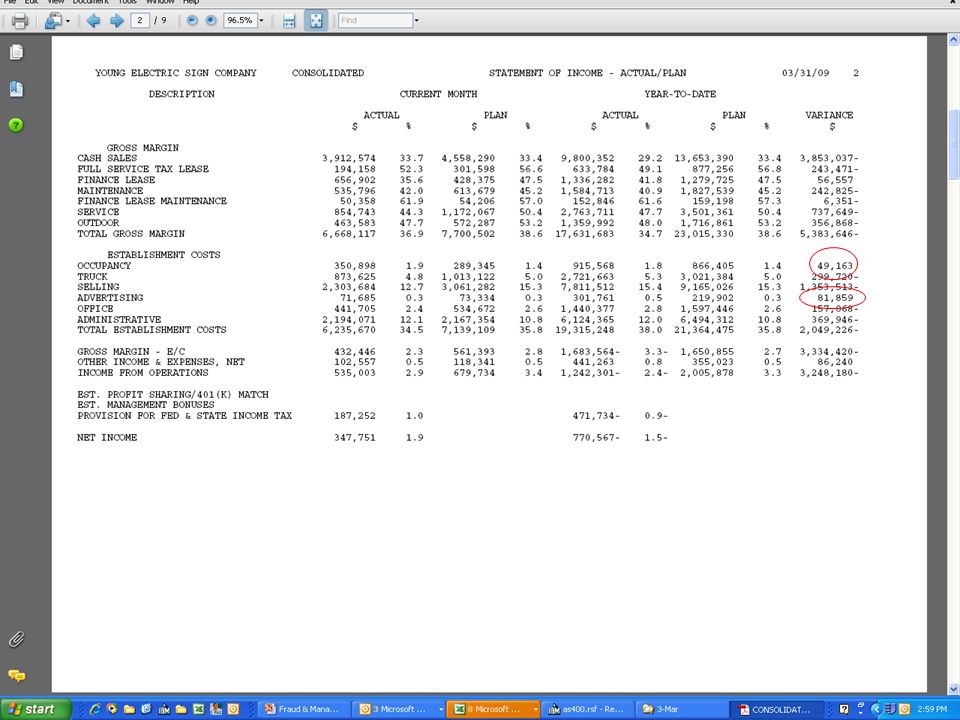Click the Outlook icon in the system tray
Viewport: 960px width, 720px height.
[905, 709]
